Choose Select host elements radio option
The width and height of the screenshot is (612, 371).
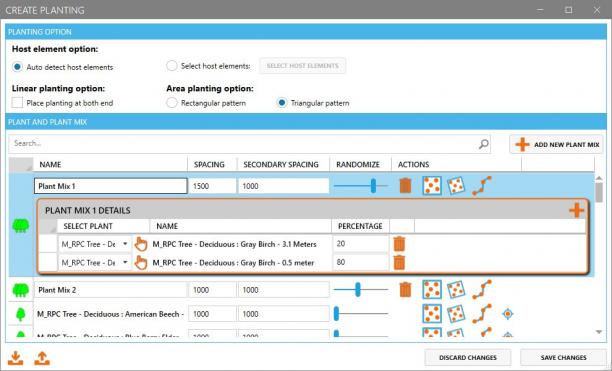pos(172,66)
